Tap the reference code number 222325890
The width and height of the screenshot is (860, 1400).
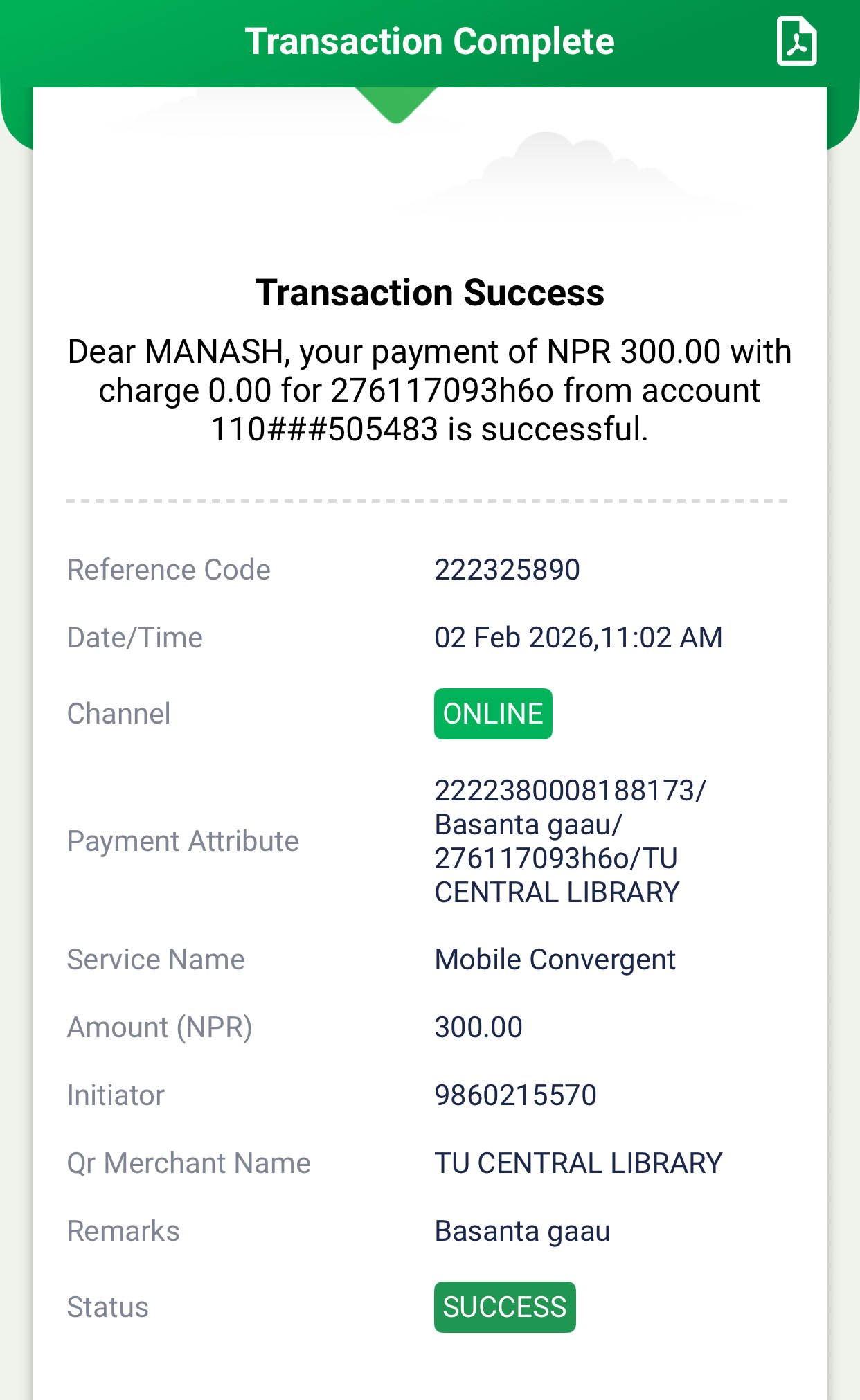[x=507, y=570]
